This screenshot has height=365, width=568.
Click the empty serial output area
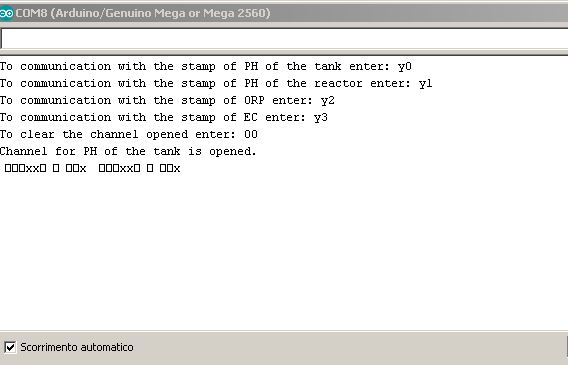(x=284, y=252)
